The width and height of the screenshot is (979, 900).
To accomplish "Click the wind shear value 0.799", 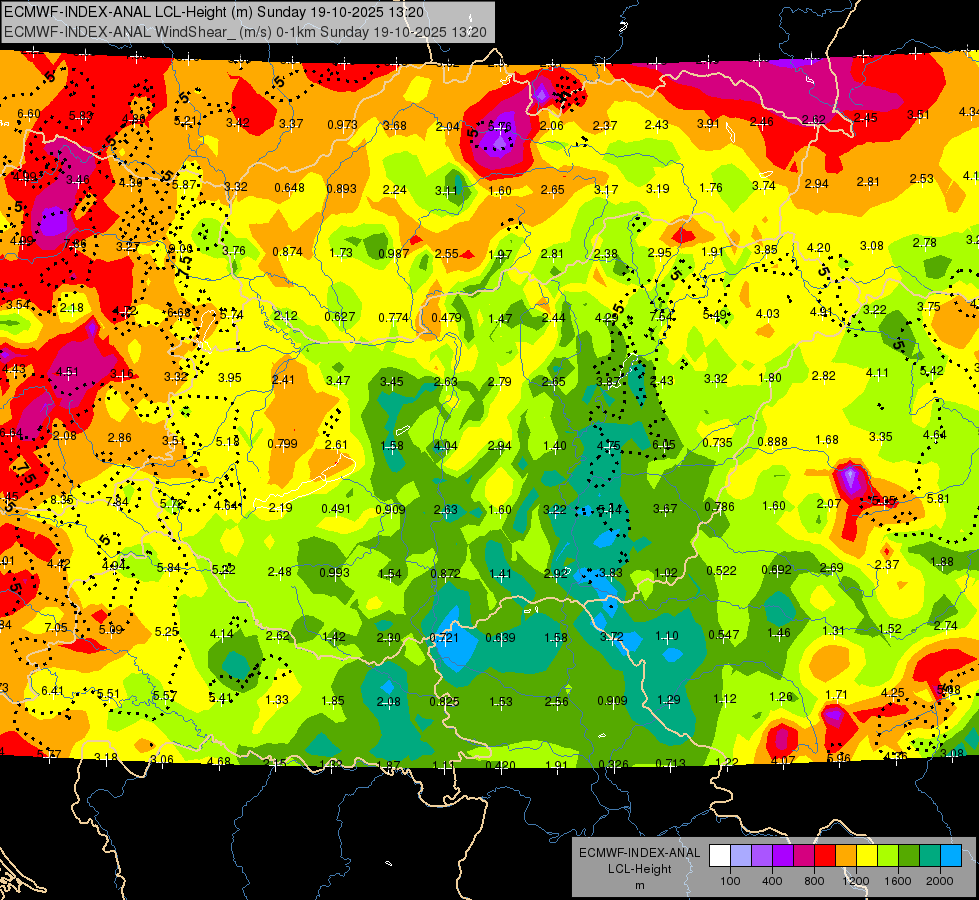I will [282, 443].
